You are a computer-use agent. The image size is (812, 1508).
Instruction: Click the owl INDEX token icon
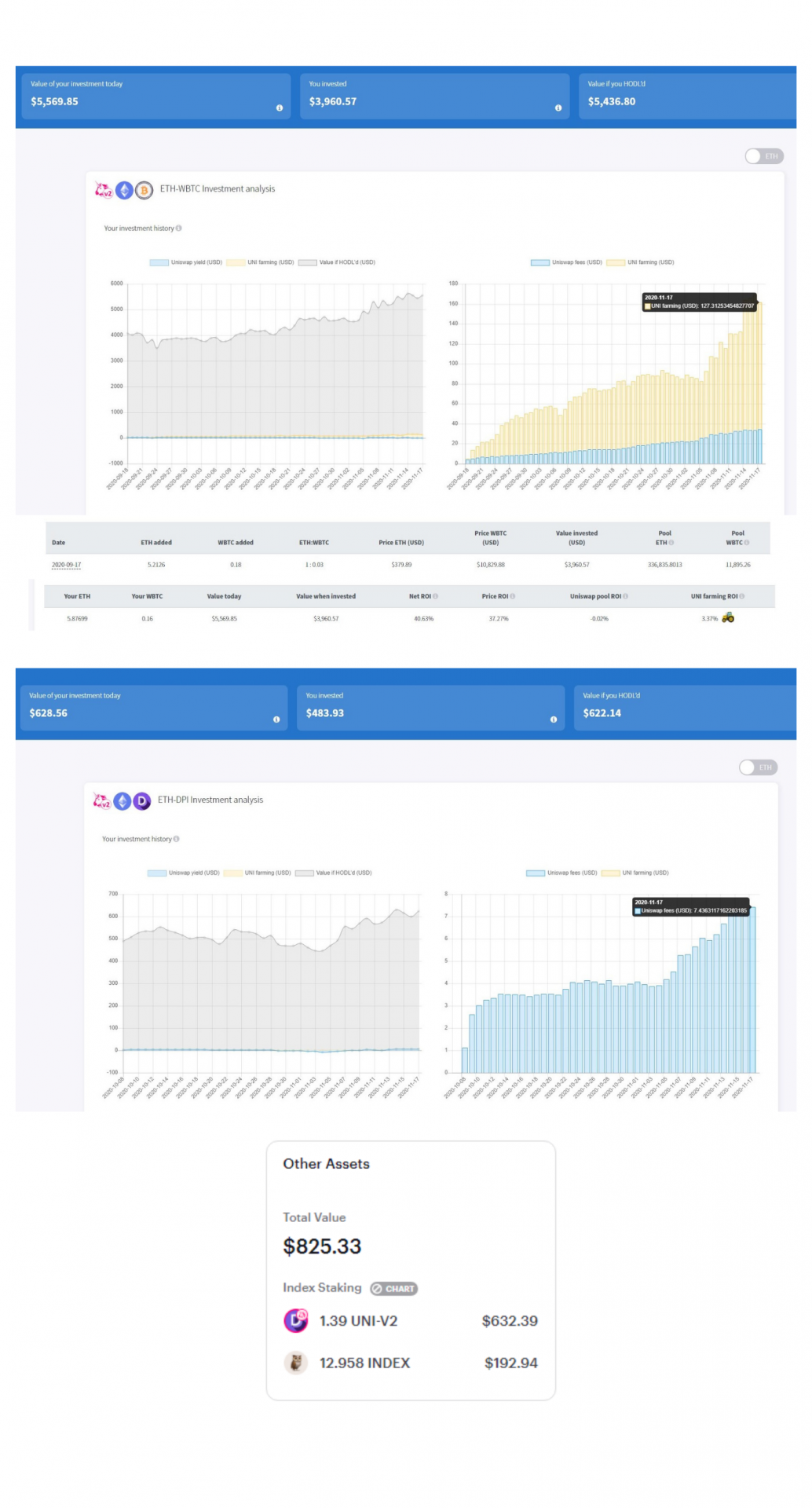pos(295,1363)
